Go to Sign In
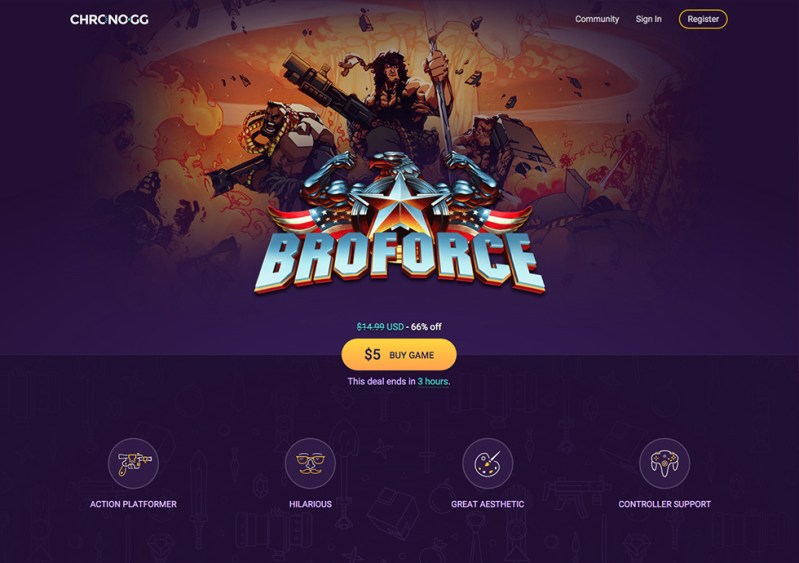799x563 pixels. pyautogui.click(x=648, y=19)
